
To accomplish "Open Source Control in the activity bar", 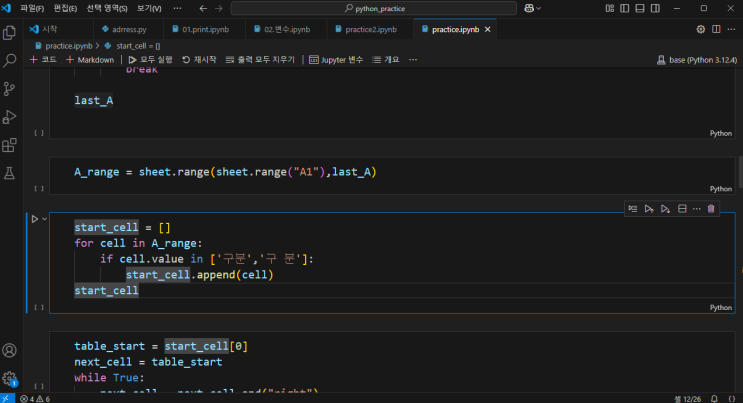I will pyautogui.click(x=10, y=89).
